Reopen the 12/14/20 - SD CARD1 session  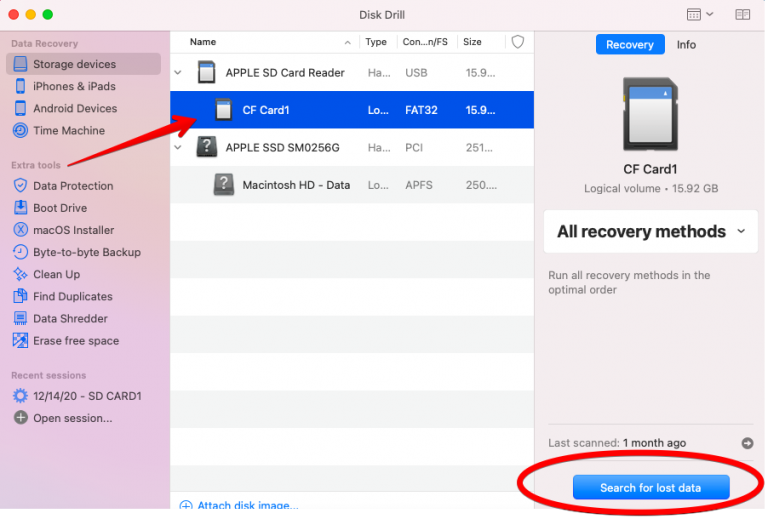pos(87,396)
